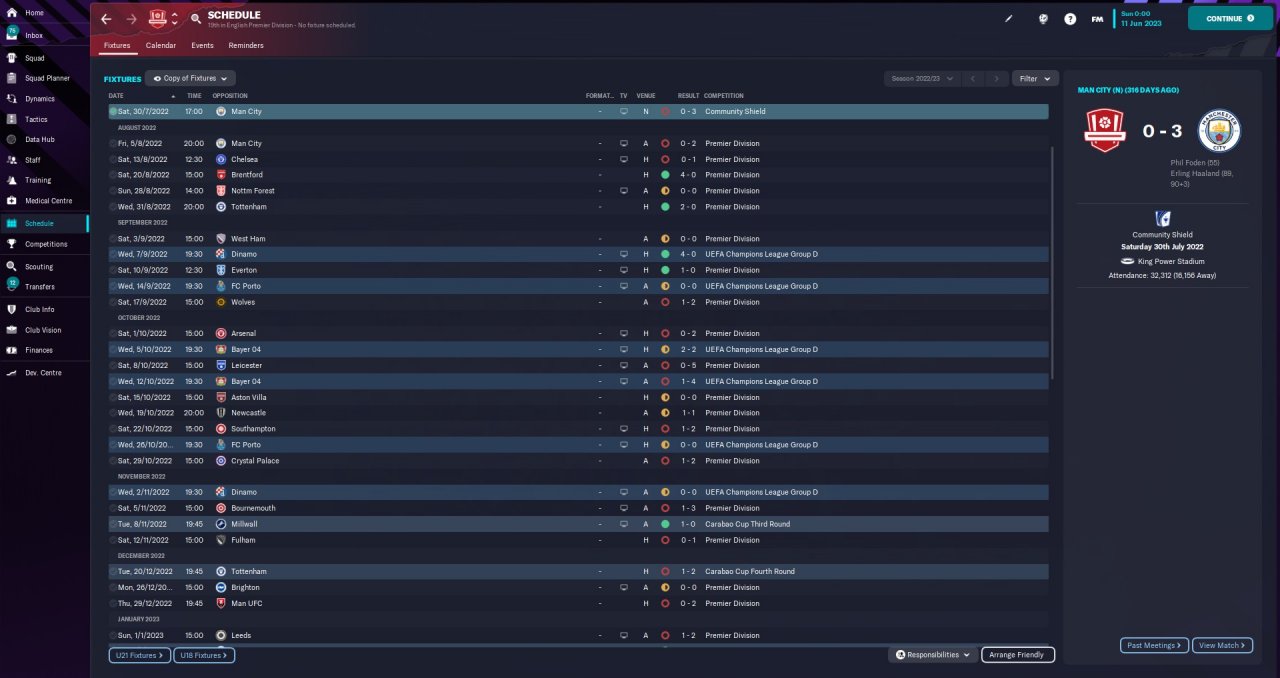Click the pencil edit icon
Image resolution: width=1280 pixels, height=678 pixels.
[1009, 18]
